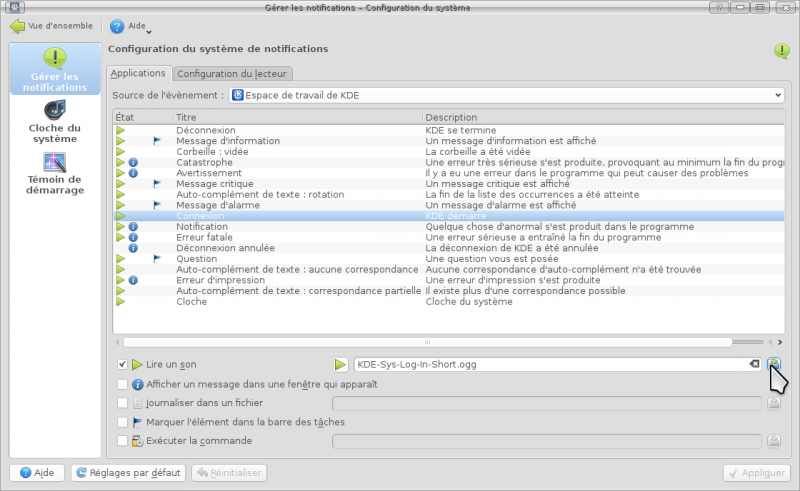Select the Catastrophe event row
This screenshot has width=800, height=491.
[x=448, y=162]
